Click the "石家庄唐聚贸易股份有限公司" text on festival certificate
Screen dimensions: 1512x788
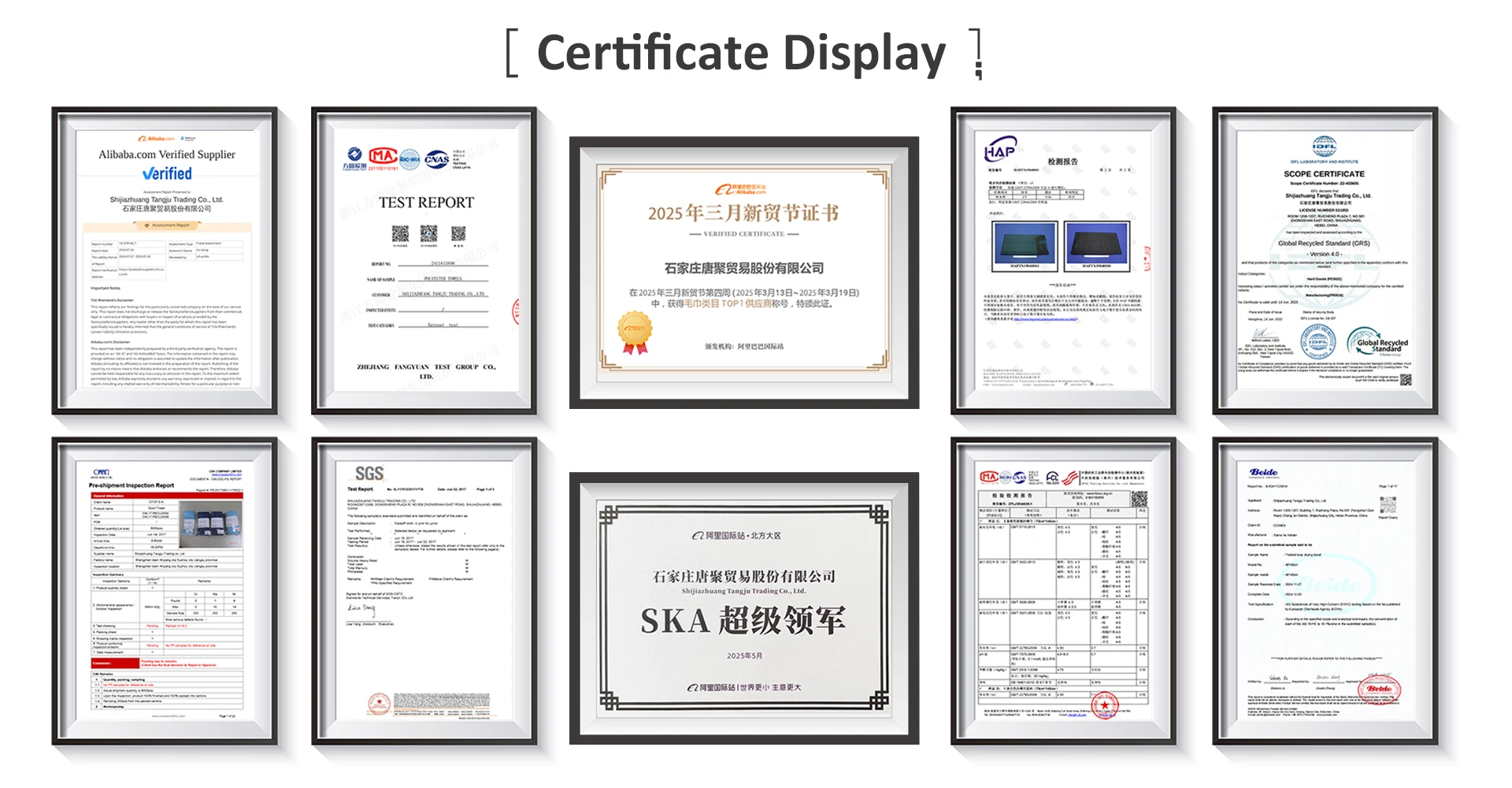pos(744,268)
